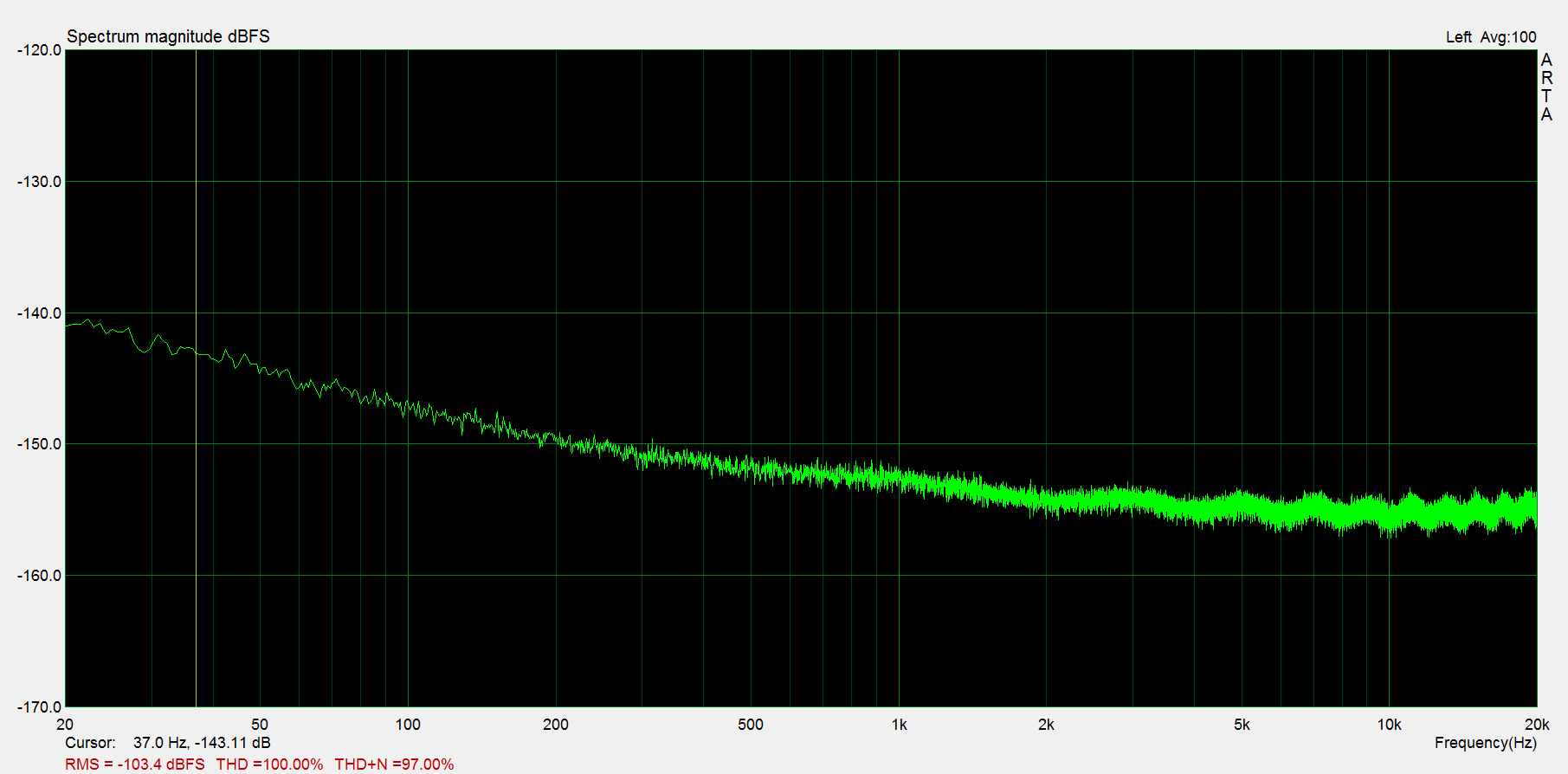Viewport: 1568px width, 774px height.
Task: Click the 'Spectrum magnitude dBFS' title text
Action: tap(168, 36)
